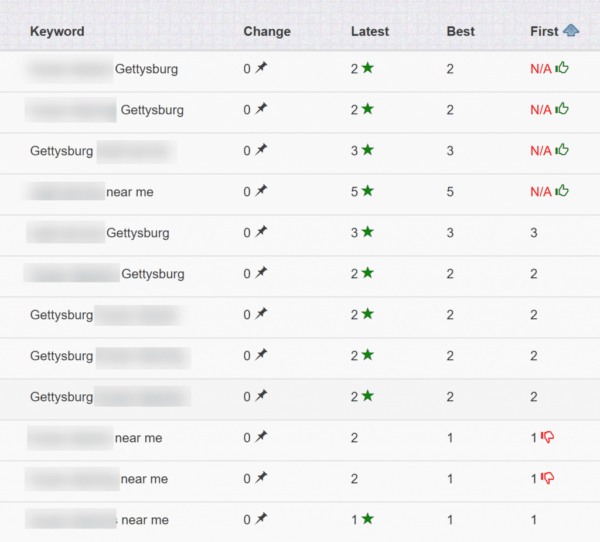Sort table by the Keyword column header

pos(57,31)
